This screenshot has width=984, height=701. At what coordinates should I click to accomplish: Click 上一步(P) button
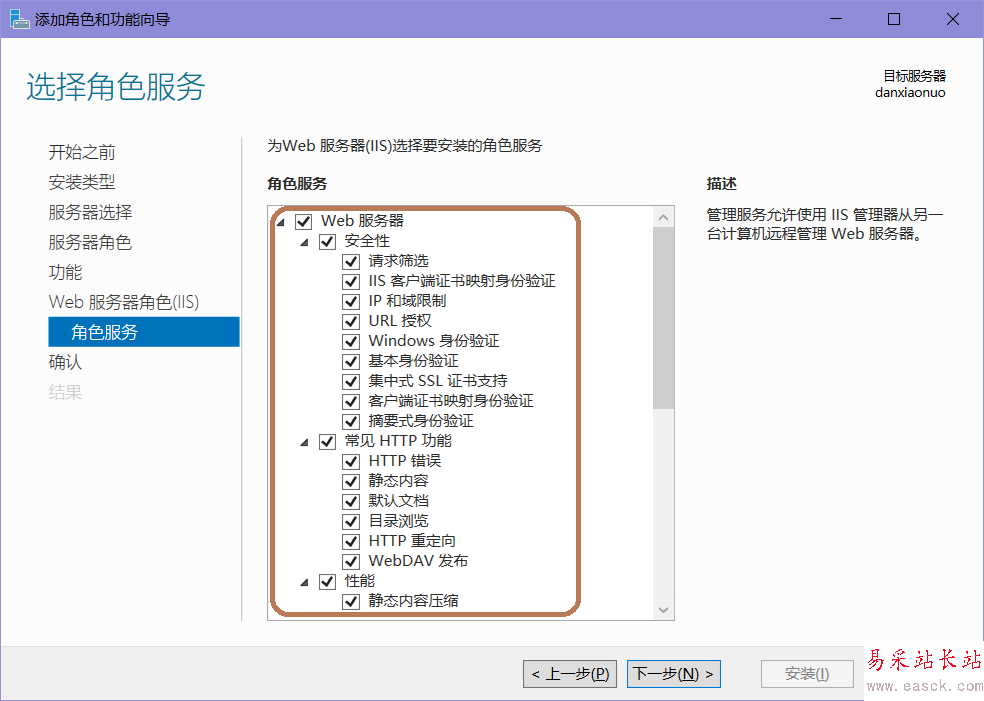pos(570,674)
